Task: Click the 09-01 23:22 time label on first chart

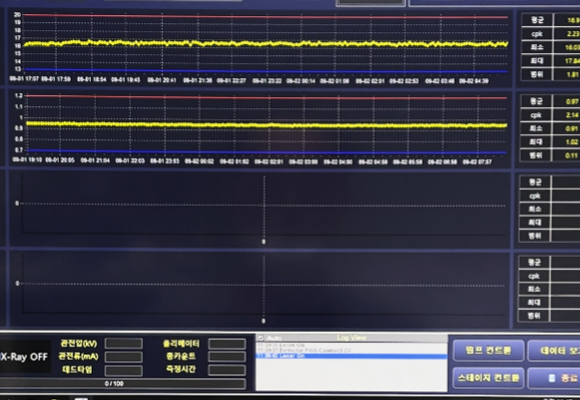Action: (x=267, y=80)
